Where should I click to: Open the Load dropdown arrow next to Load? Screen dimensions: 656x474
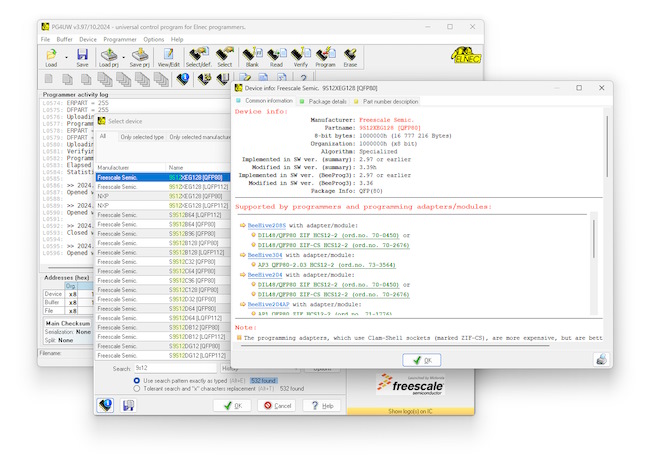coord(67,57)
